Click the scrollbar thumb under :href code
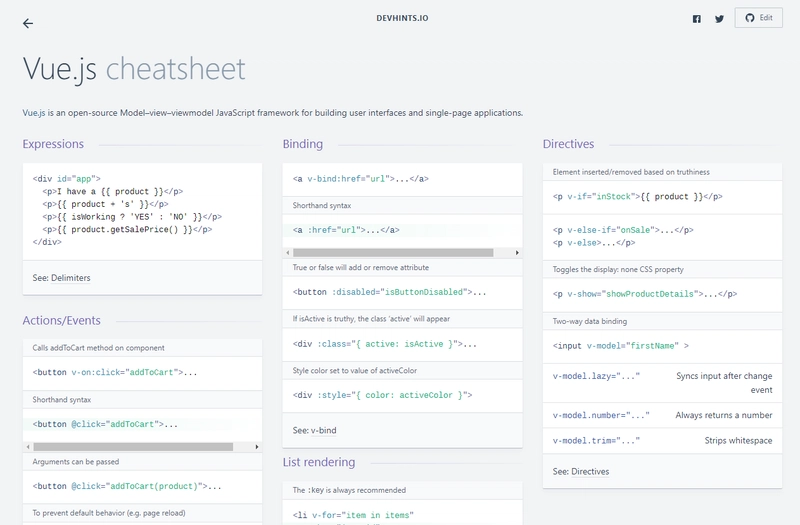This screenshot has width=800, height=525. point(387,253)
